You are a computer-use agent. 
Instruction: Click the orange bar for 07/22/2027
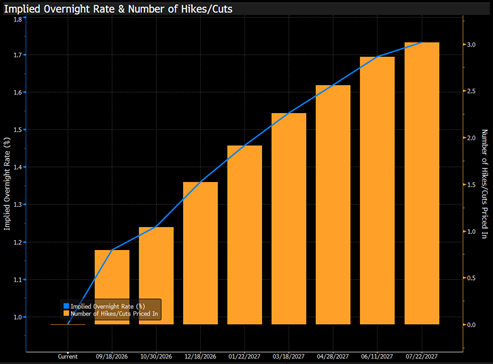[x=422, y=183]
